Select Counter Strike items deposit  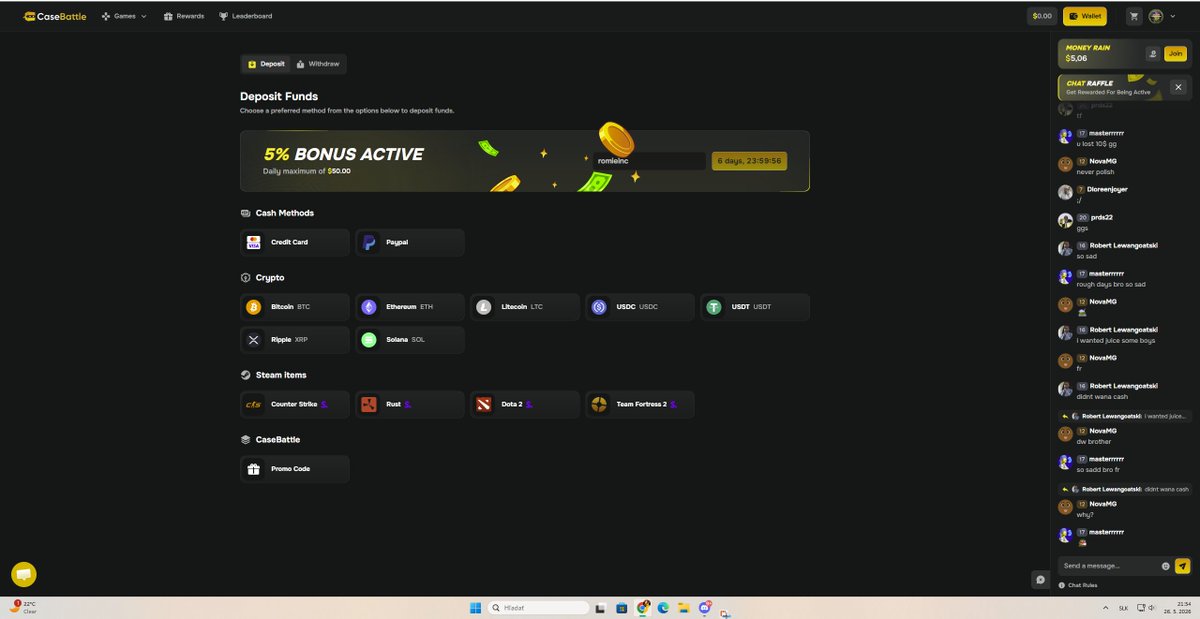(295, 404)
